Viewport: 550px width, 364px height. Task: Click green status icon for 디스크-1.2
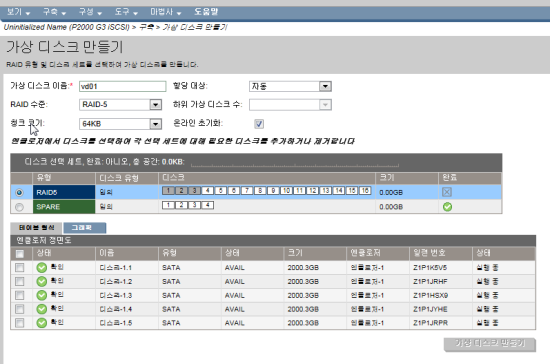(41, 281)
